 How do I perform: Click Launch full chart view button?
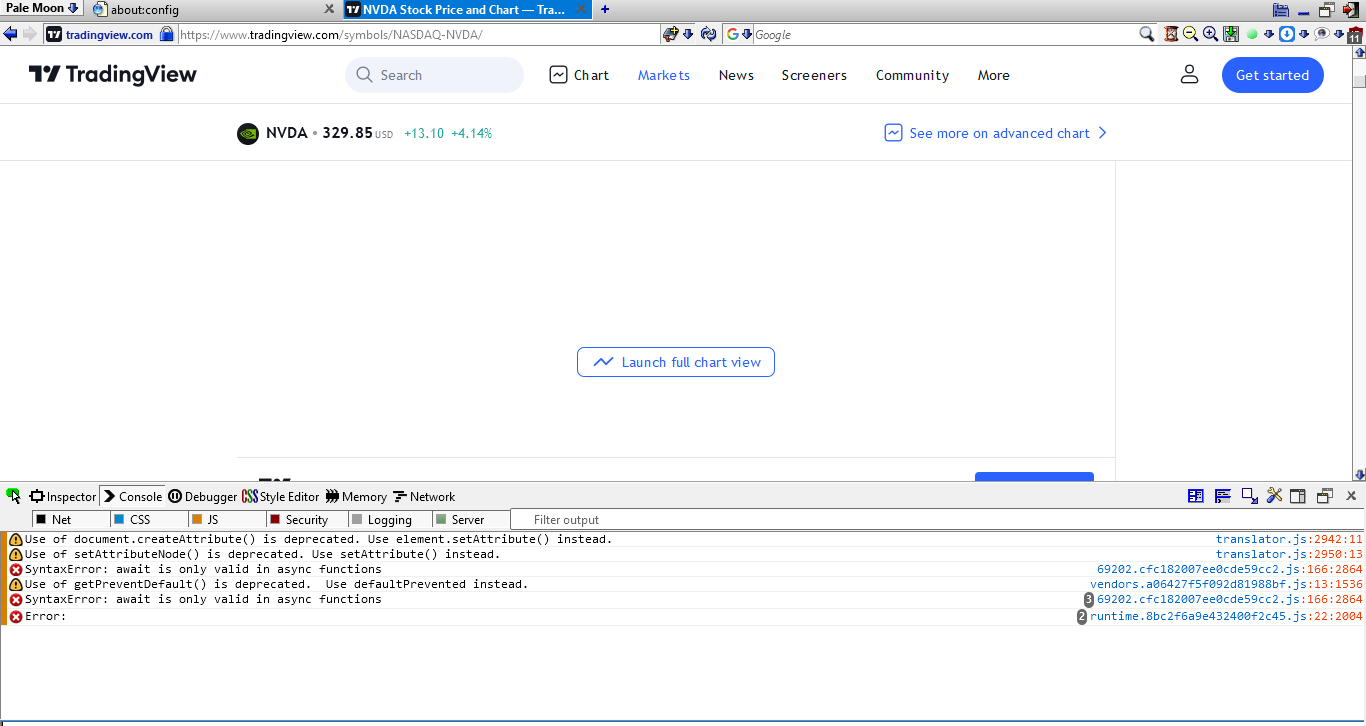[676, 362]
